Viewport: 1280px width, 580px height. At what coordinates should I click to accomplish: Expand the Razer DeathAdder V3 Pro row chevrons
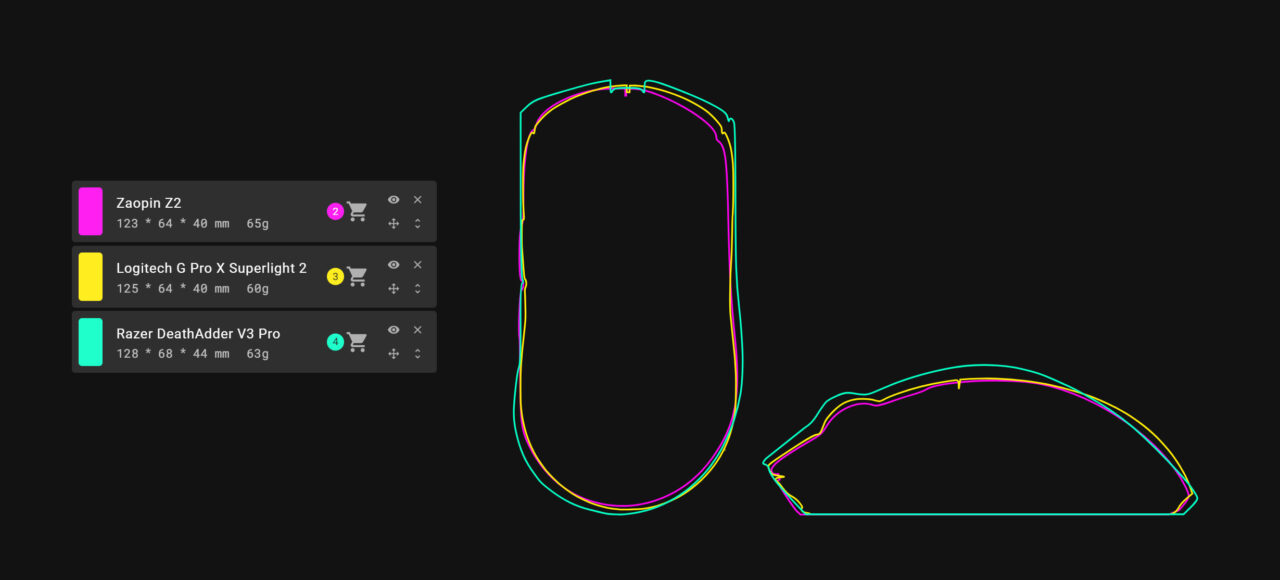(x=418, y=354)
